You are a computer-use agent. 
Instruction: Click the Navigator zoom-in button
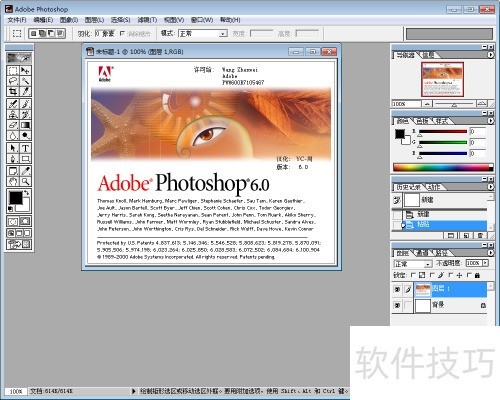482,104
